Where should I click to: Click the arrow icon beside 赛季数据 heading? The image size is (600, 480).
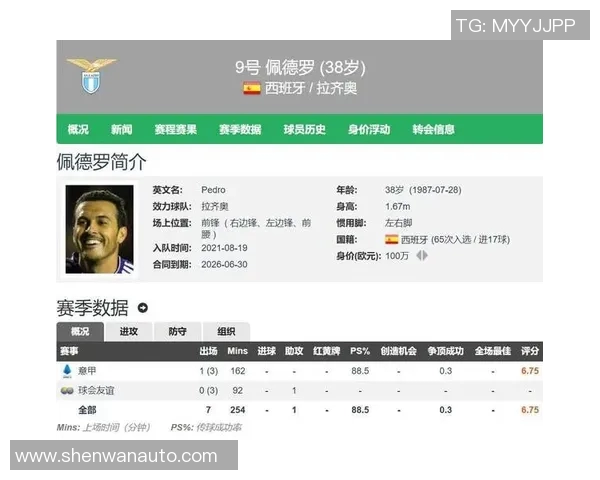[x=143, y=308]
